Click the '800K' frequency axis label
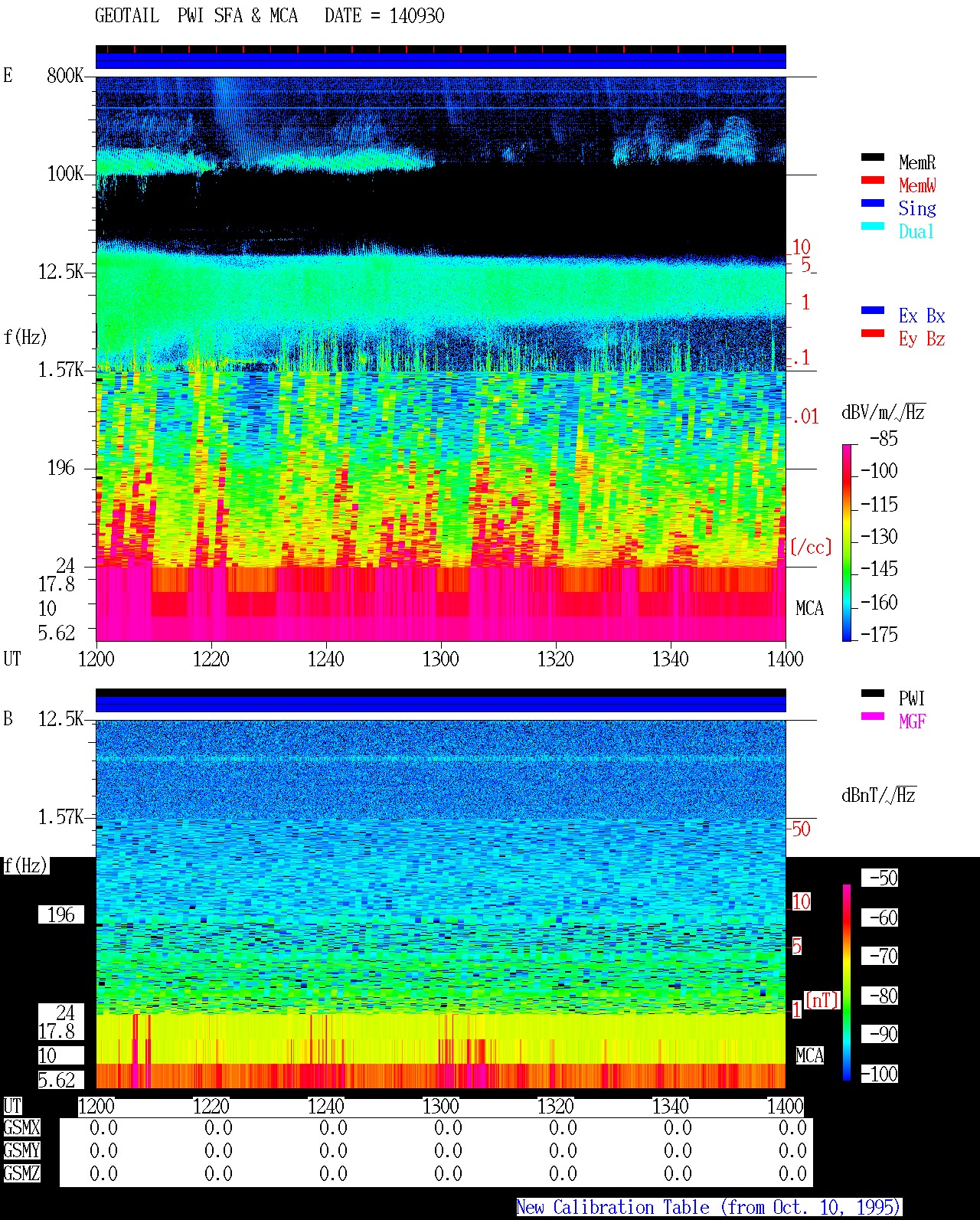Screen dimensions: 980x1220 pyautogui.click(x=65, y=75)
